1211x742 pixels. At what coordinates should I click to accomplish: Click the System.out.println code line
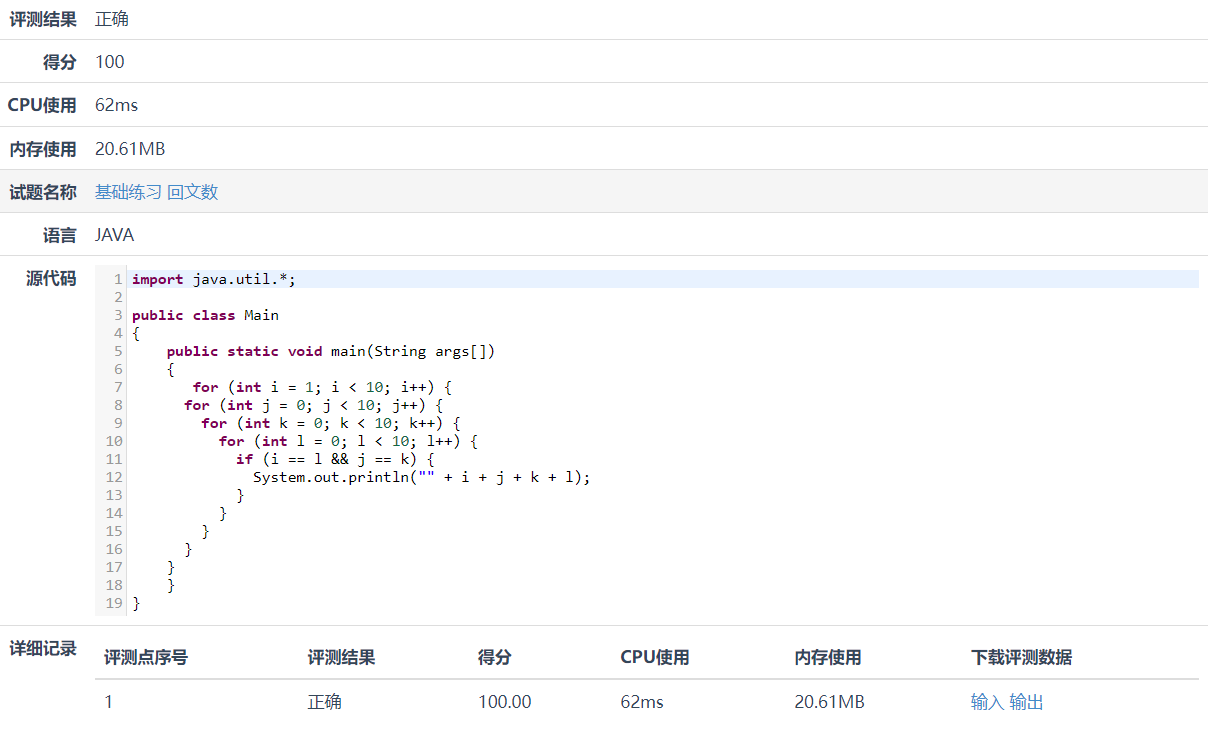tap(421, 477)
